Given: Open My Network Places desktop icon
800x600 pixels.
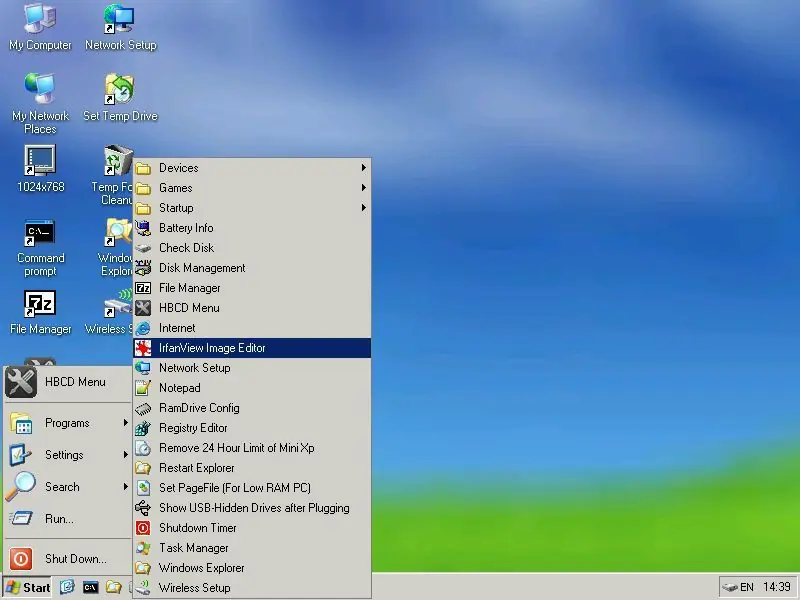Looking at the screenshot, I should (40, 103).
